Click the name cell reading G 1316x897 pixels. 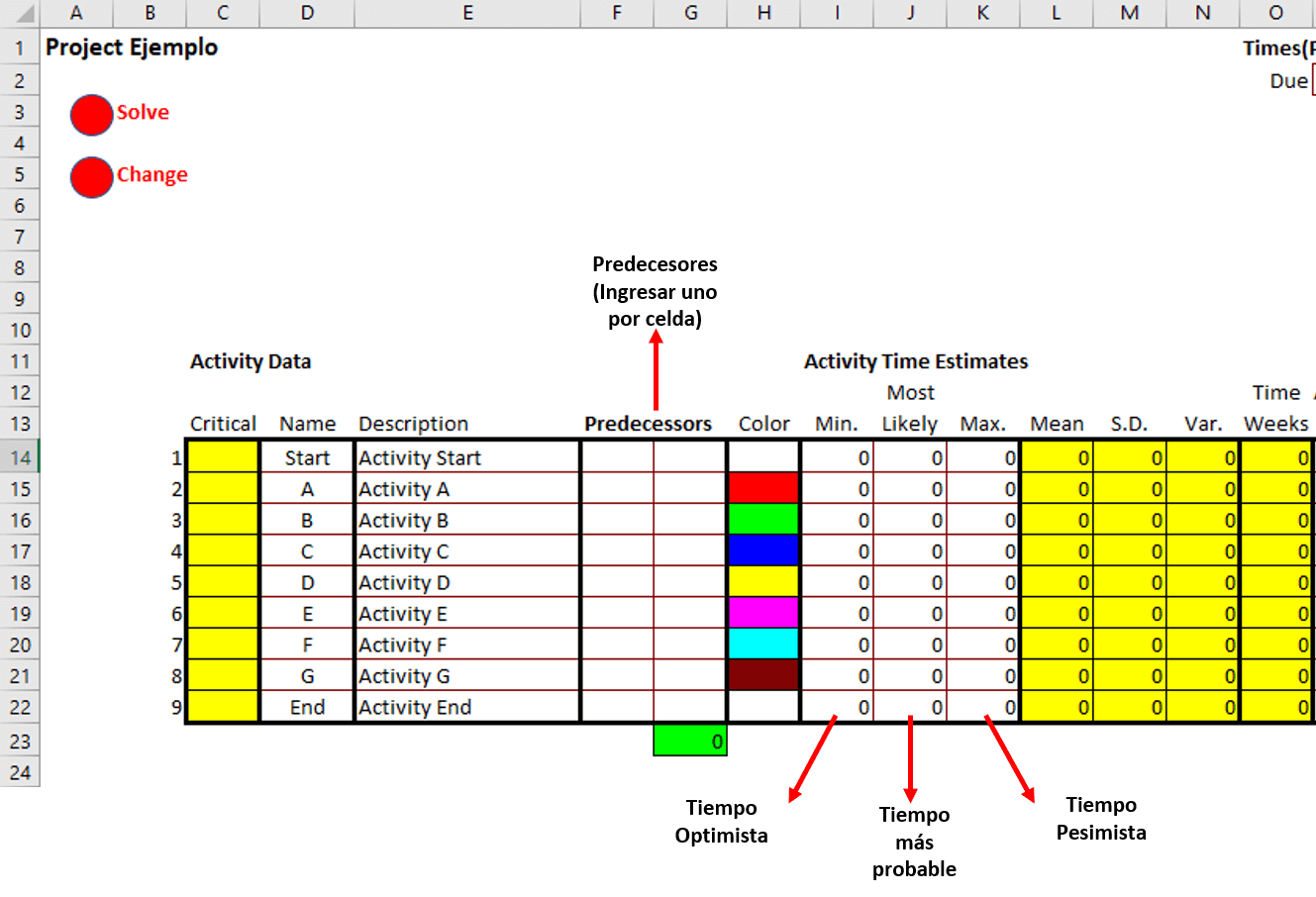307,675
